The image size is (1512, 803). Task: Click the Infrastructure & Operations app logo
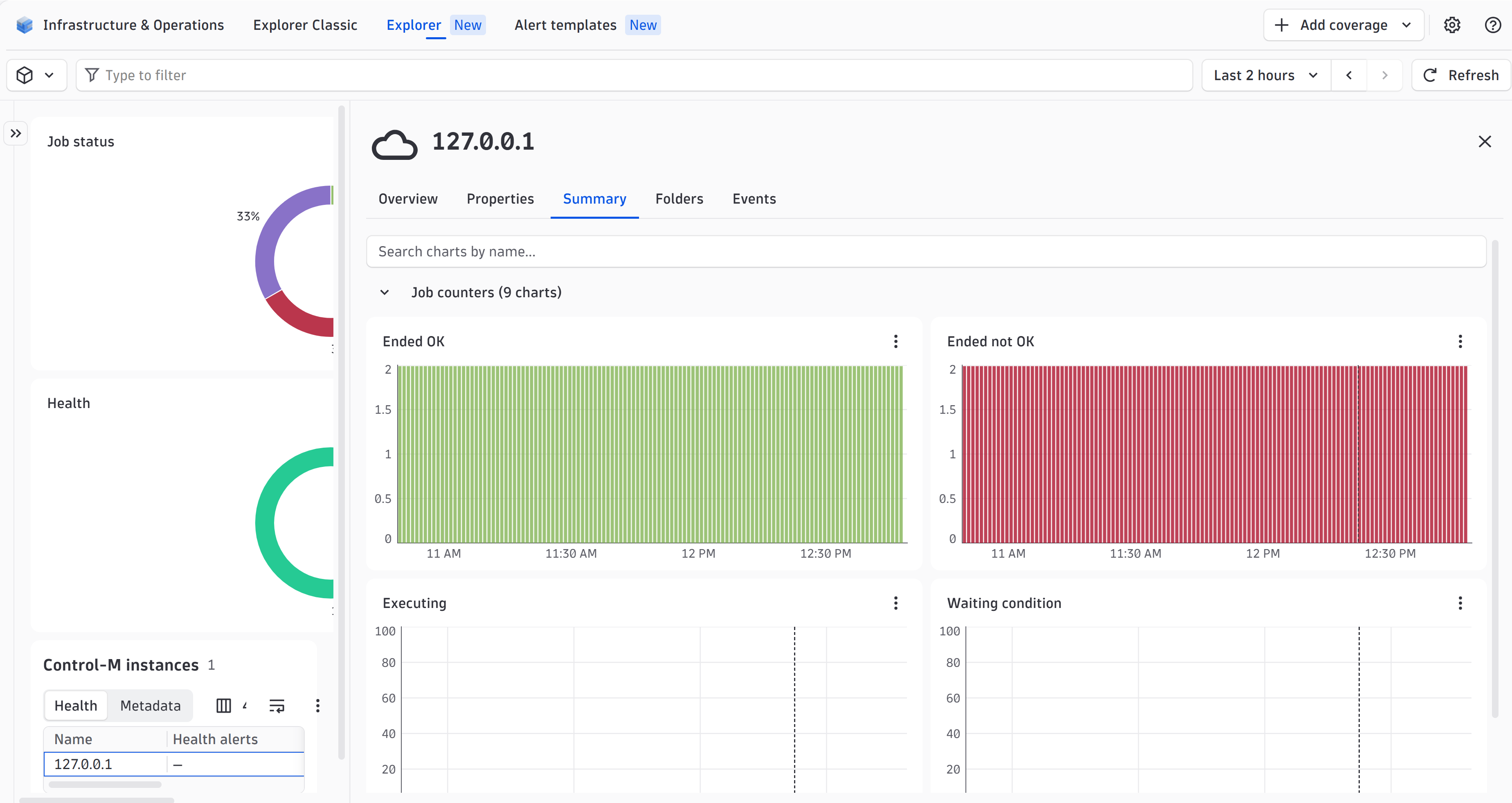[24, 25]
